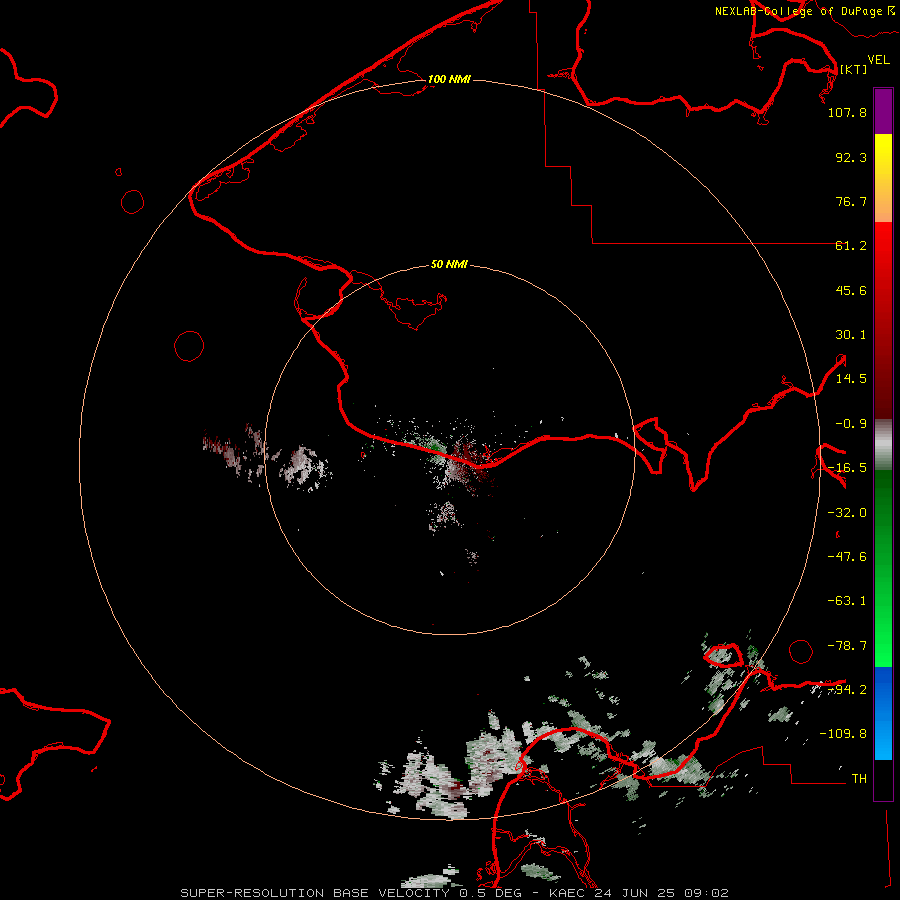Select the 50 NMI range ring label
Screen dimensions: 900x900
(449, 264)
